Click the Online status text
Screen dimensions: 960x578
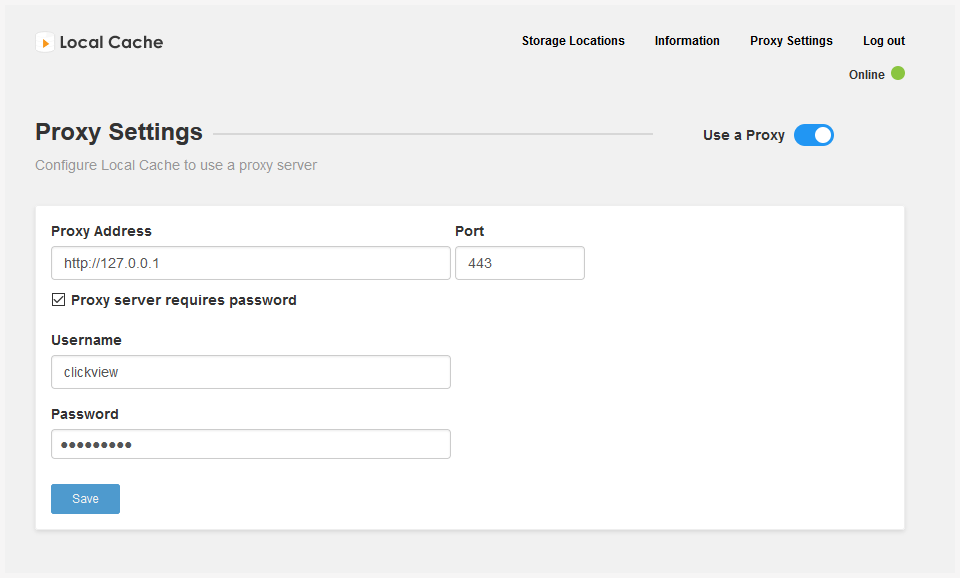(866, 75)
